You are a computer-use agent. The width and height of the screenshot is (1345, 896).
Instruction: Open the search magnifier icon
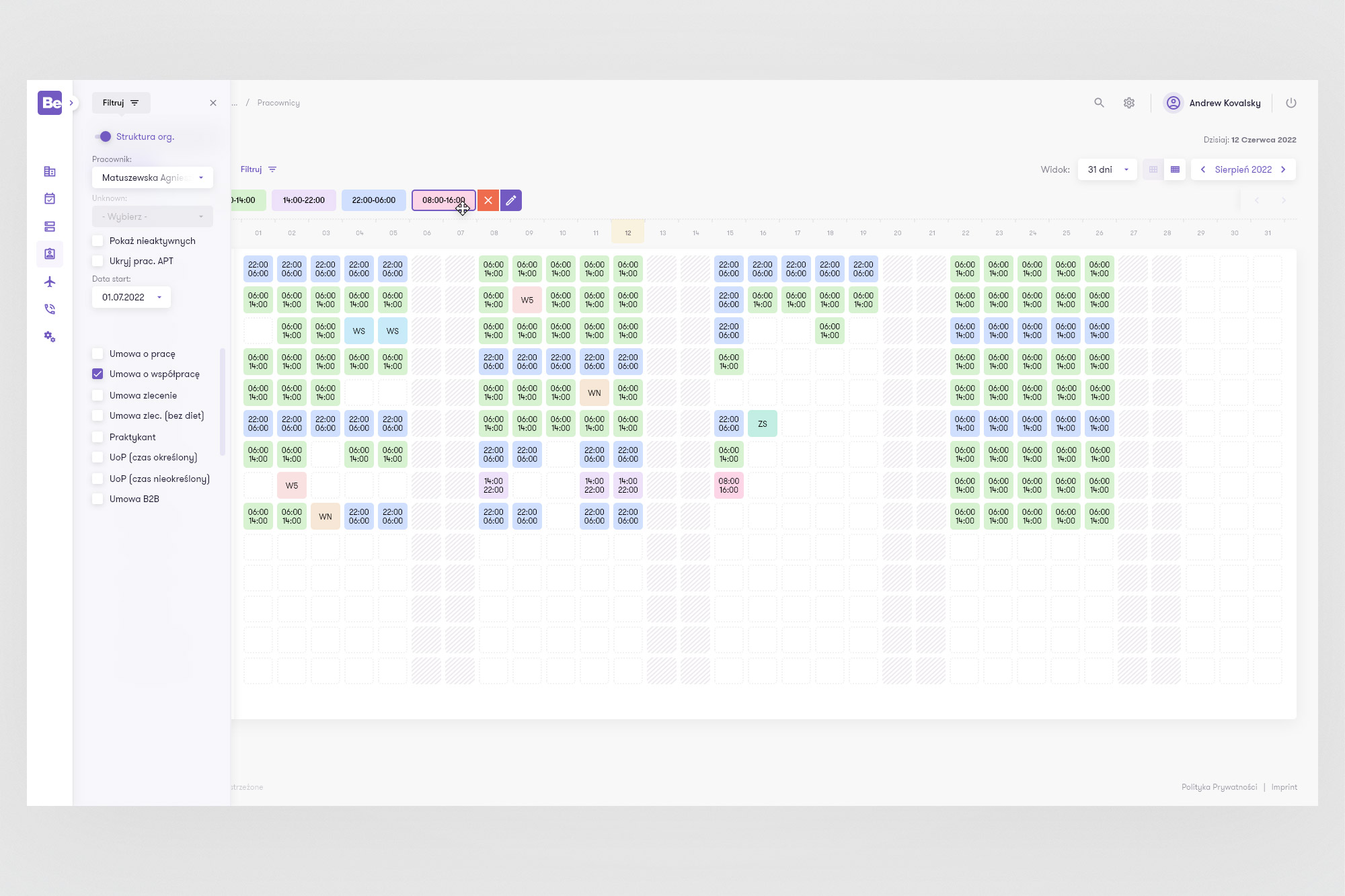point(1099,103)
